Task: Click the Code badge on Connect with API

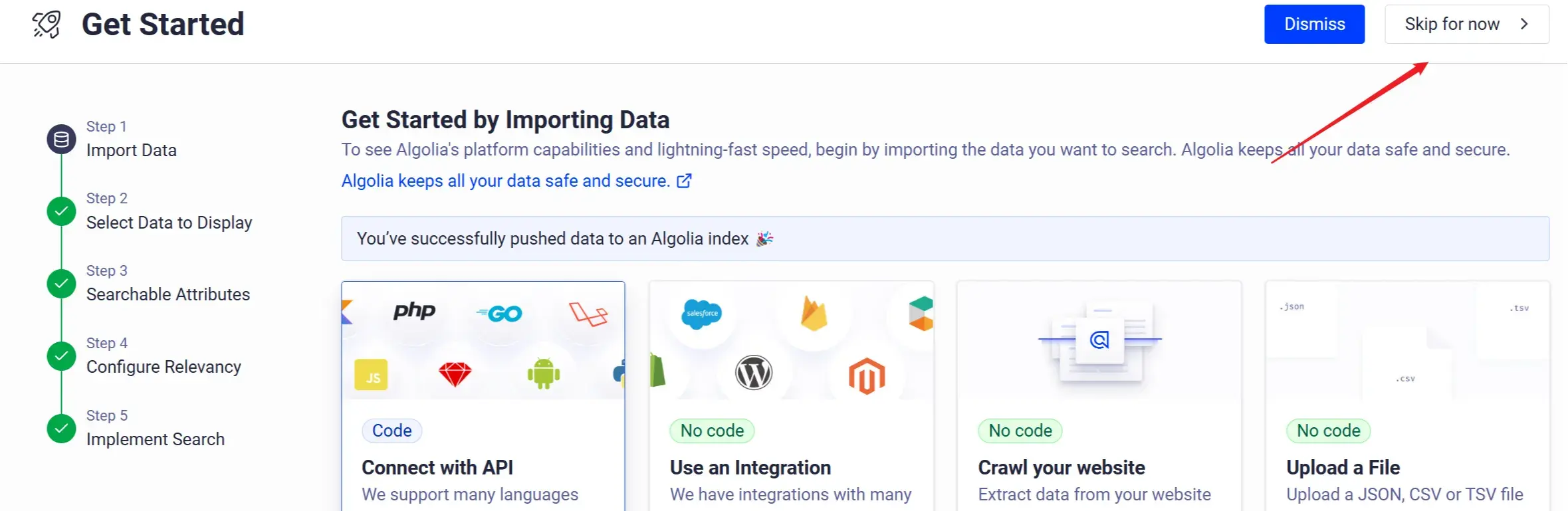Action: (x=392, y=430)
